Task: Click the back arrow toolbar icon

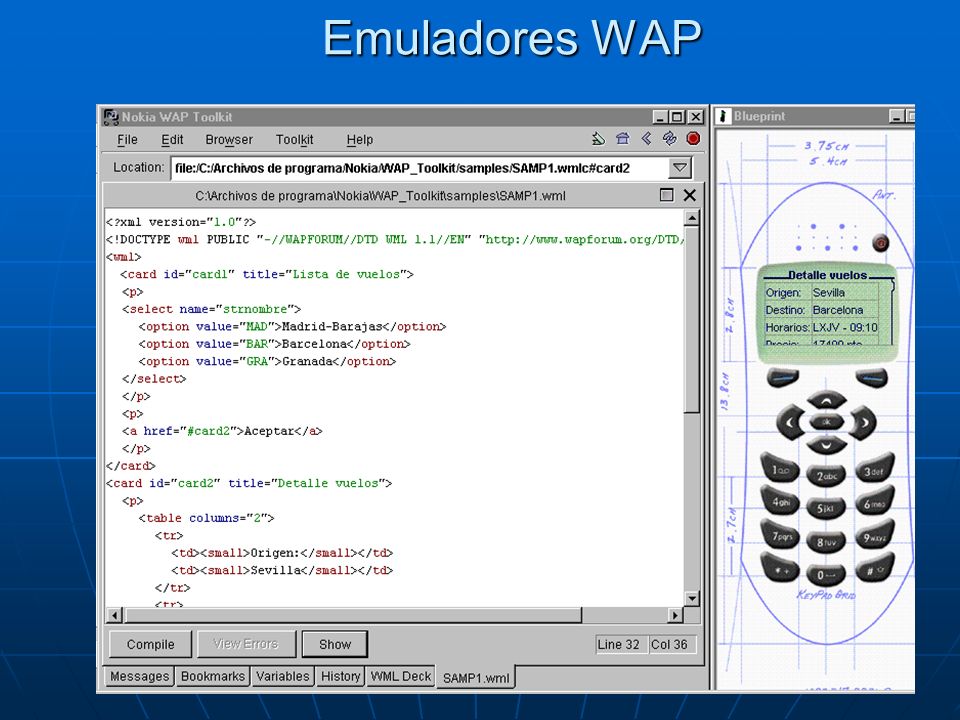Action: coord(646,139)
